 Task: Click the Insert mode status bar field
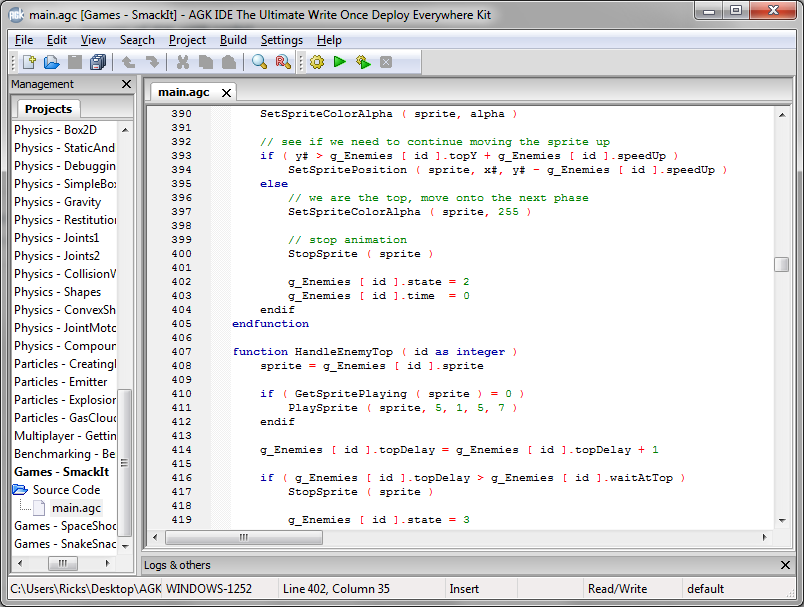click(480, 589)
